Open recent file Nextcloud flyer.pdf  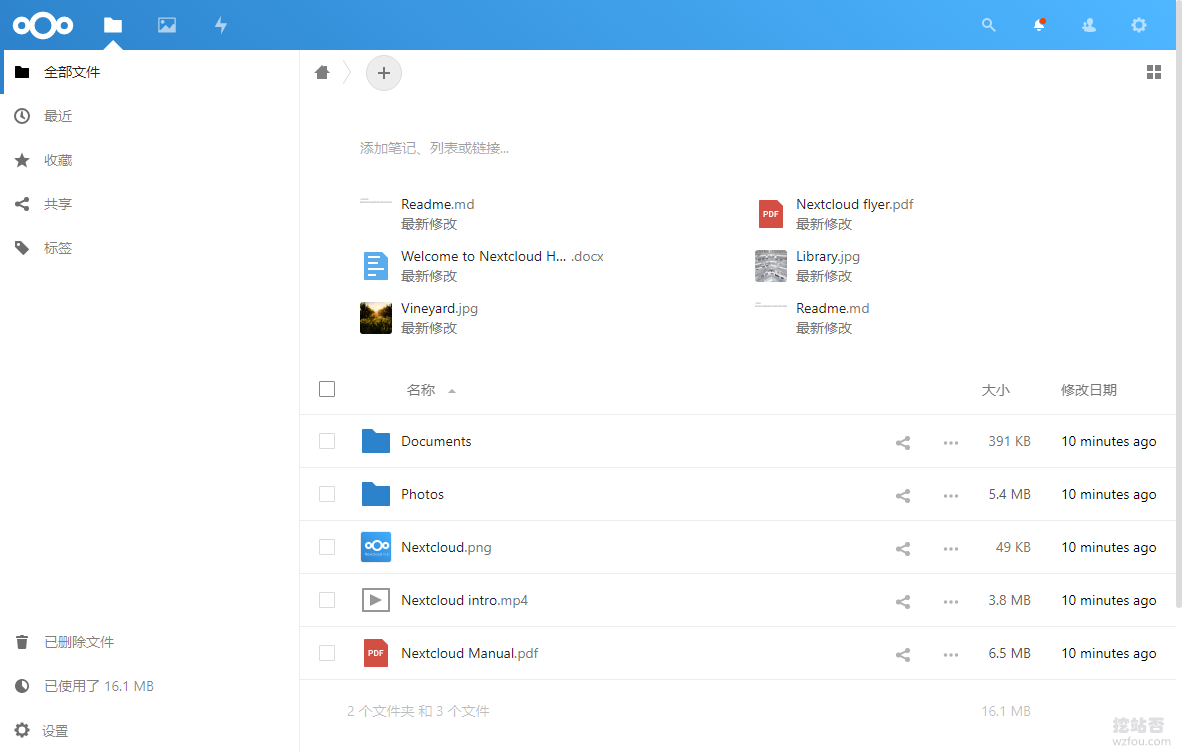[x=854, y=204]
